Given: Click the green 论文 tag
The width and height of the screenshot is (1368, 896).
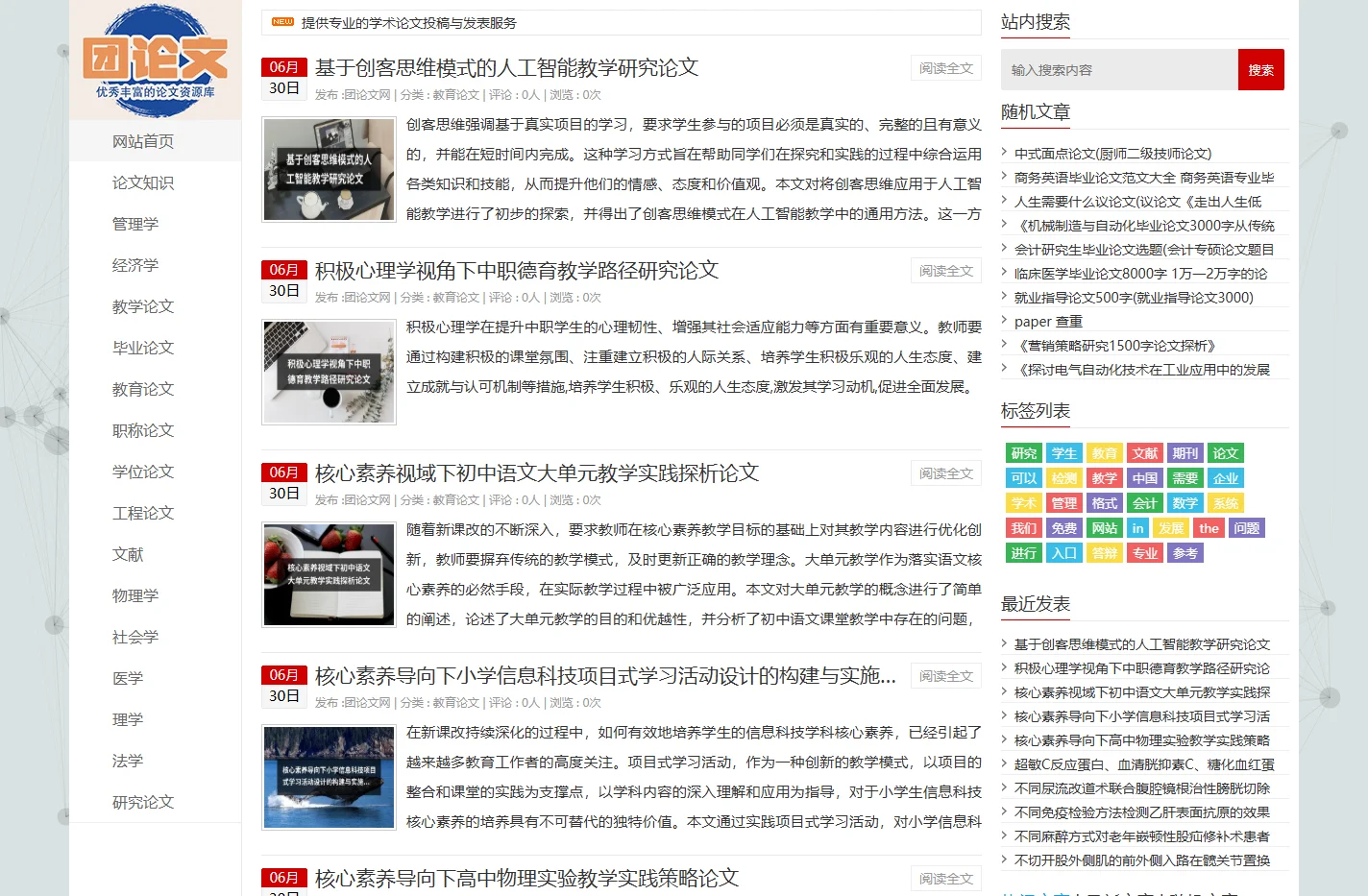Looking at the screenshot, I should (x=1226, y=453).
